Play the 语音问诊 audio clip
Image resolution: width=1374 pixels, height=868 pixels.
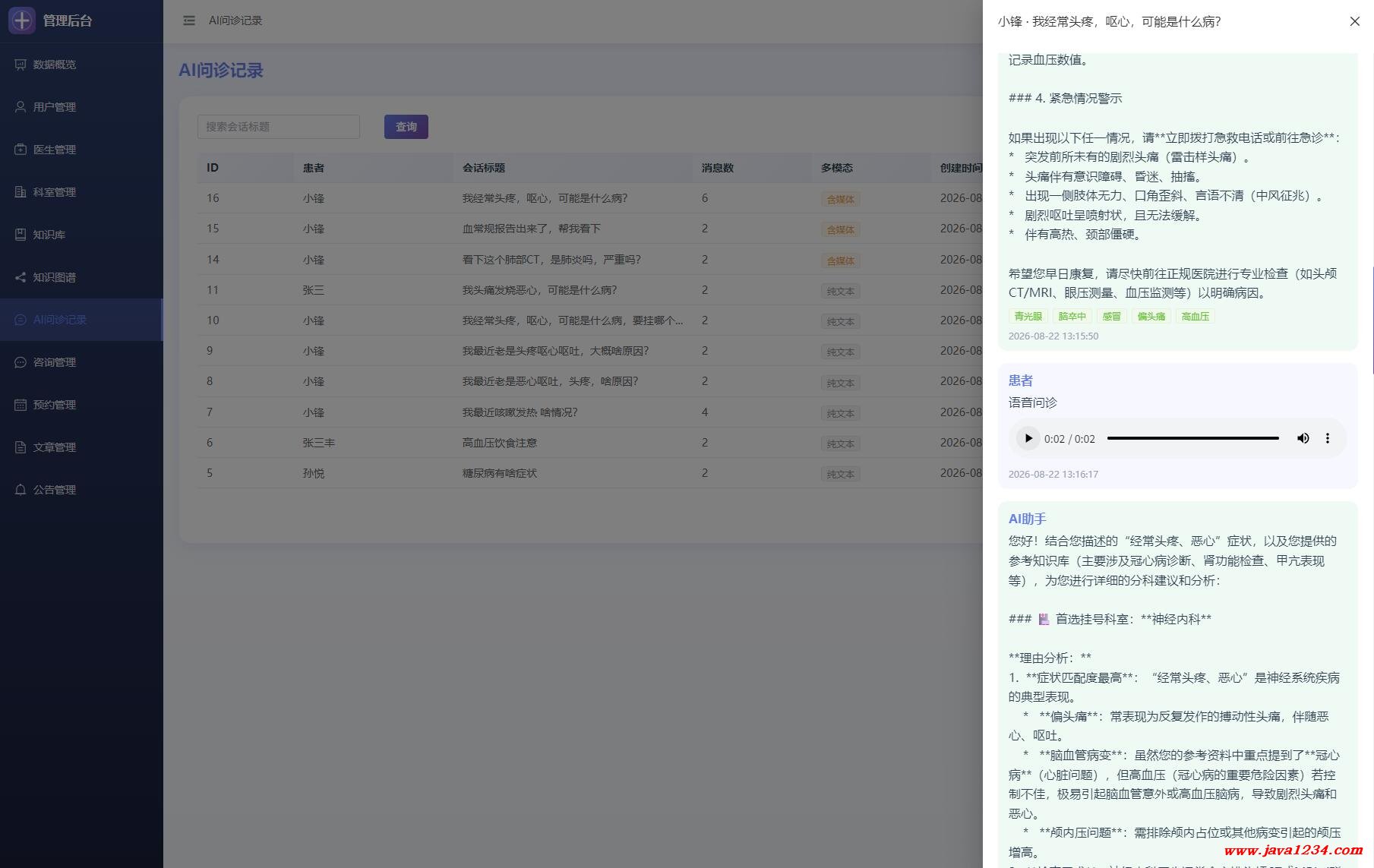(1028, 438)
